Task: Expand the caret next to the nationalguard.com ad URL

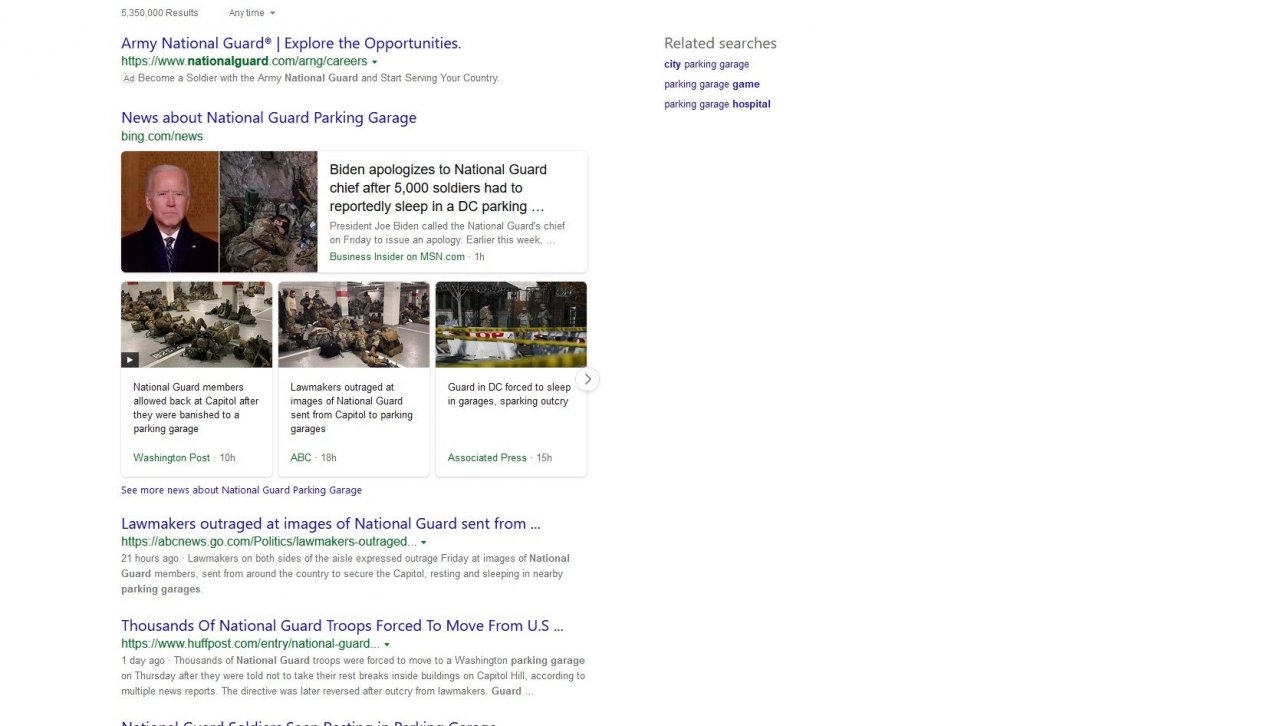Action: (375, 61)
